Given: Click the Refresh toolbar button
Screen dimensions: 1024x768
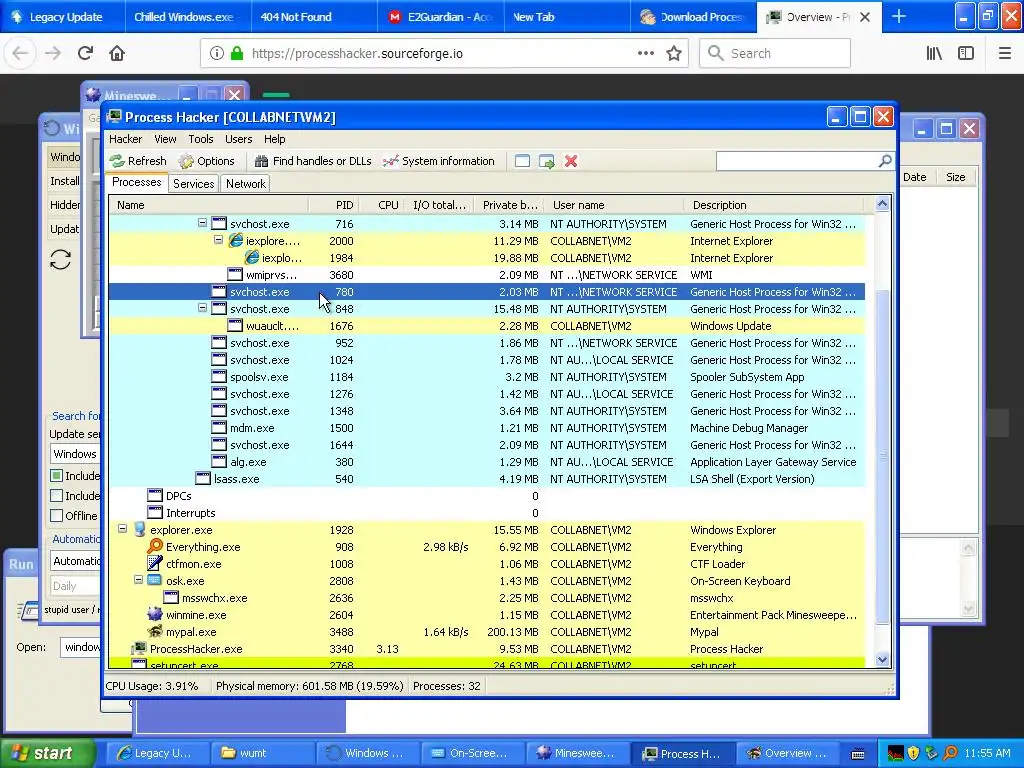Looking at the screenshot, I should [138, 161].
